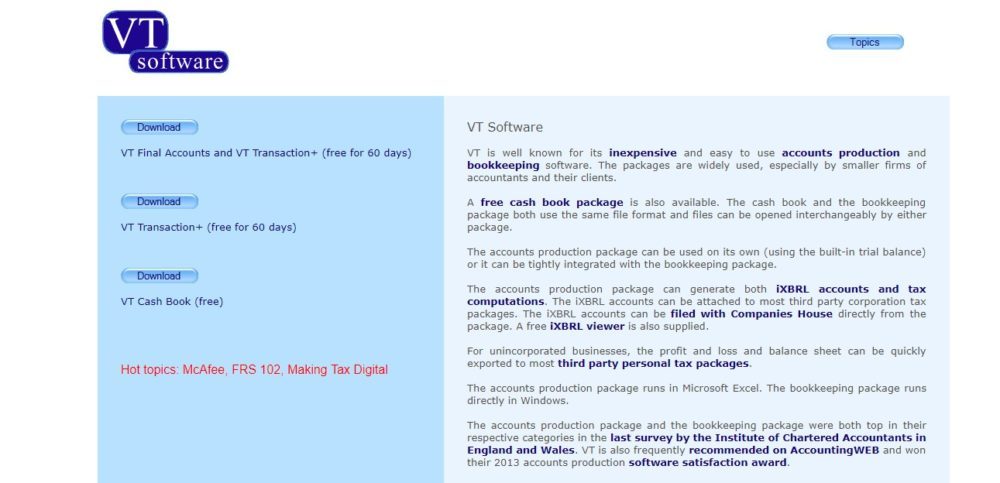Open 'third party personal tax packages' link

(x=653, y=363)
